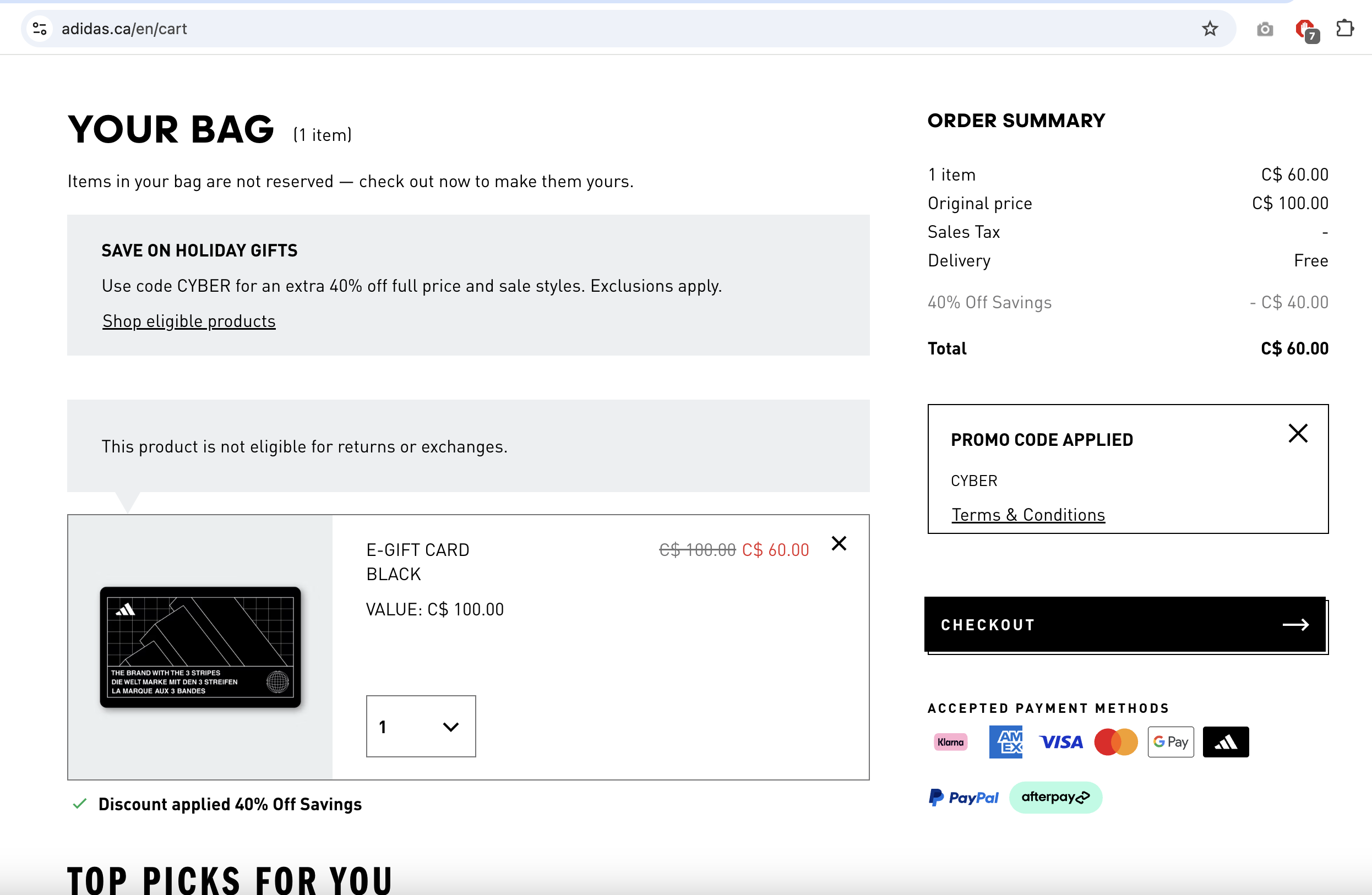The width and height of the screenshot is (1372, 895).
Task: Remove the CYBER promo code with X
Action: 1298,433
